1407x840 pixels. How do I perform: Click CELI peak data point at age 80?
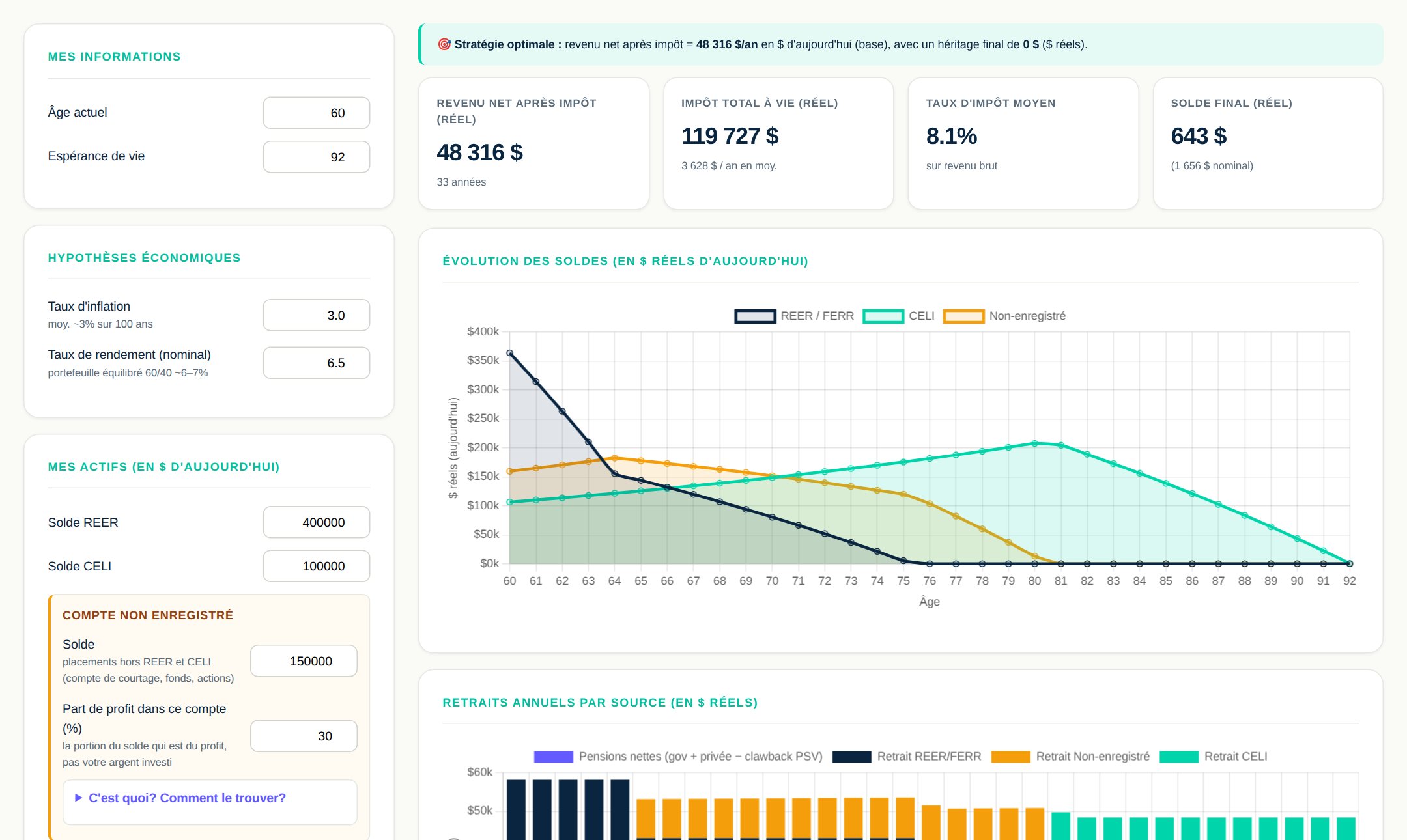tap(1034, 443)
